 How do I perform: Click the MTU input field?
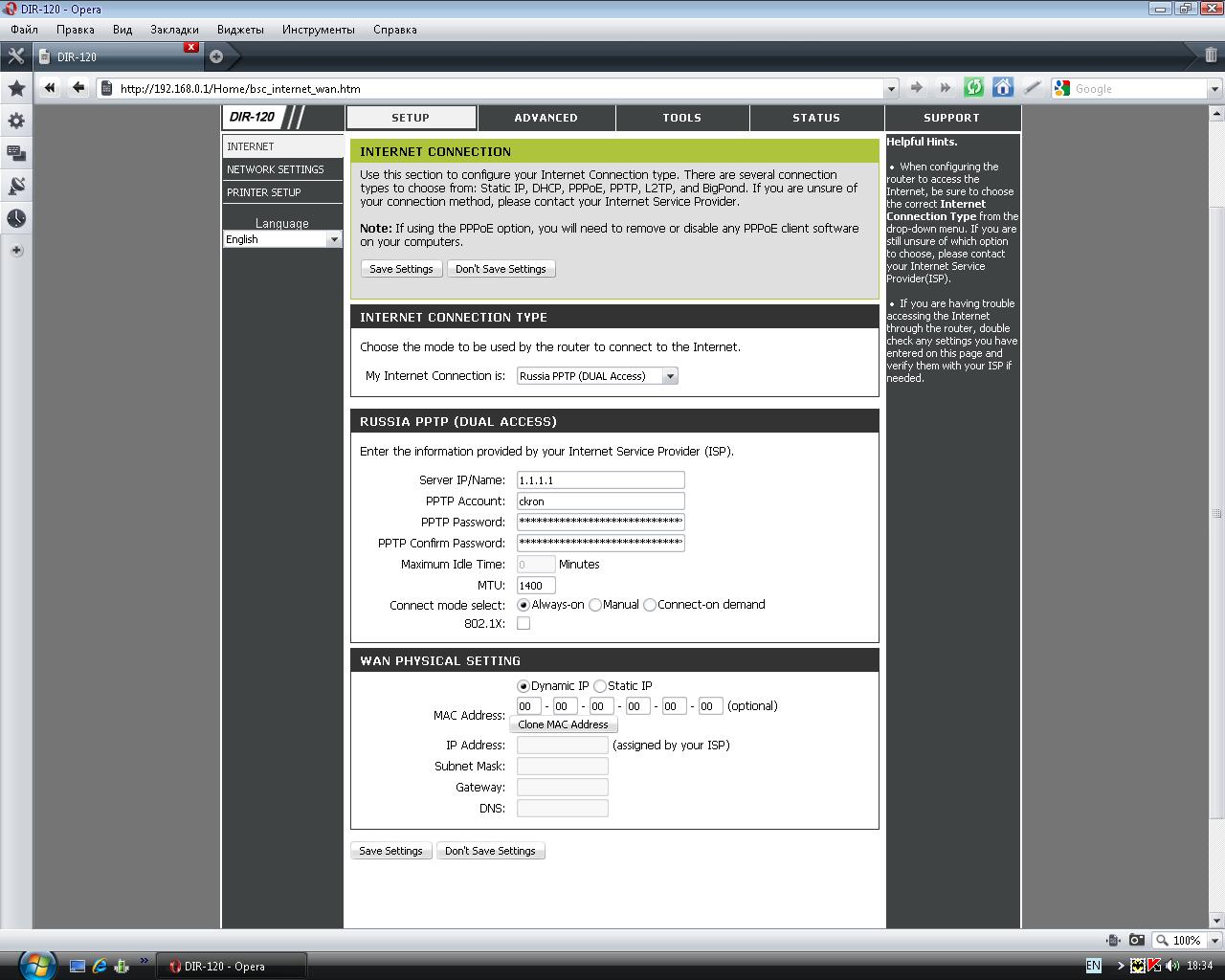(536, 586)
